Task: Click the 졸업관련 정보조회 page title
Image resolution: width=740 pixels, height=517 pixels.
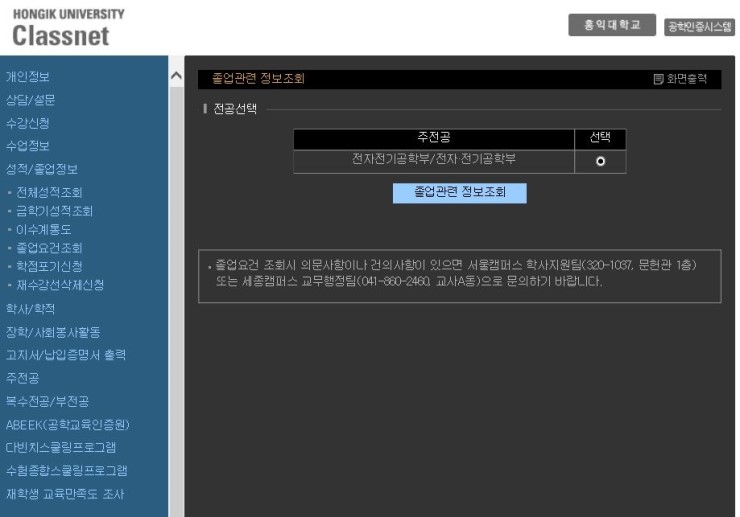Action: [x=258, y=78]
